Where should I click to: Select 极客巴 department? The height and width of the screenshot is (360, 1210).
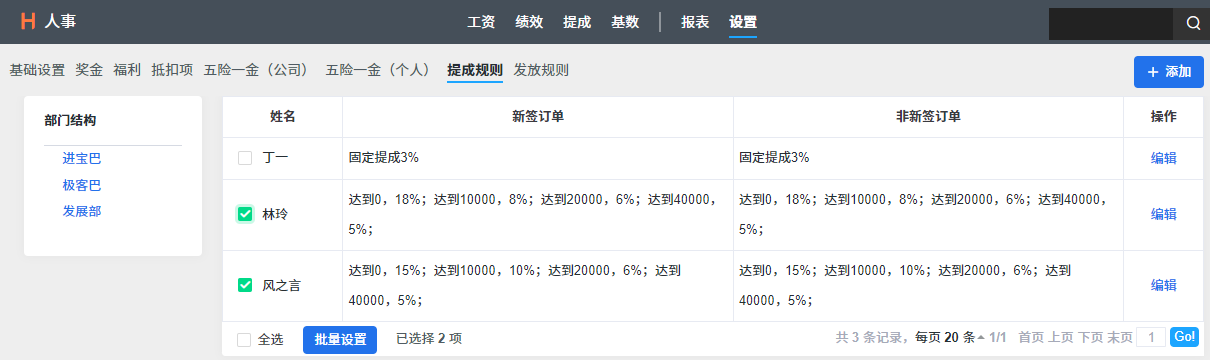click(82, 185)
